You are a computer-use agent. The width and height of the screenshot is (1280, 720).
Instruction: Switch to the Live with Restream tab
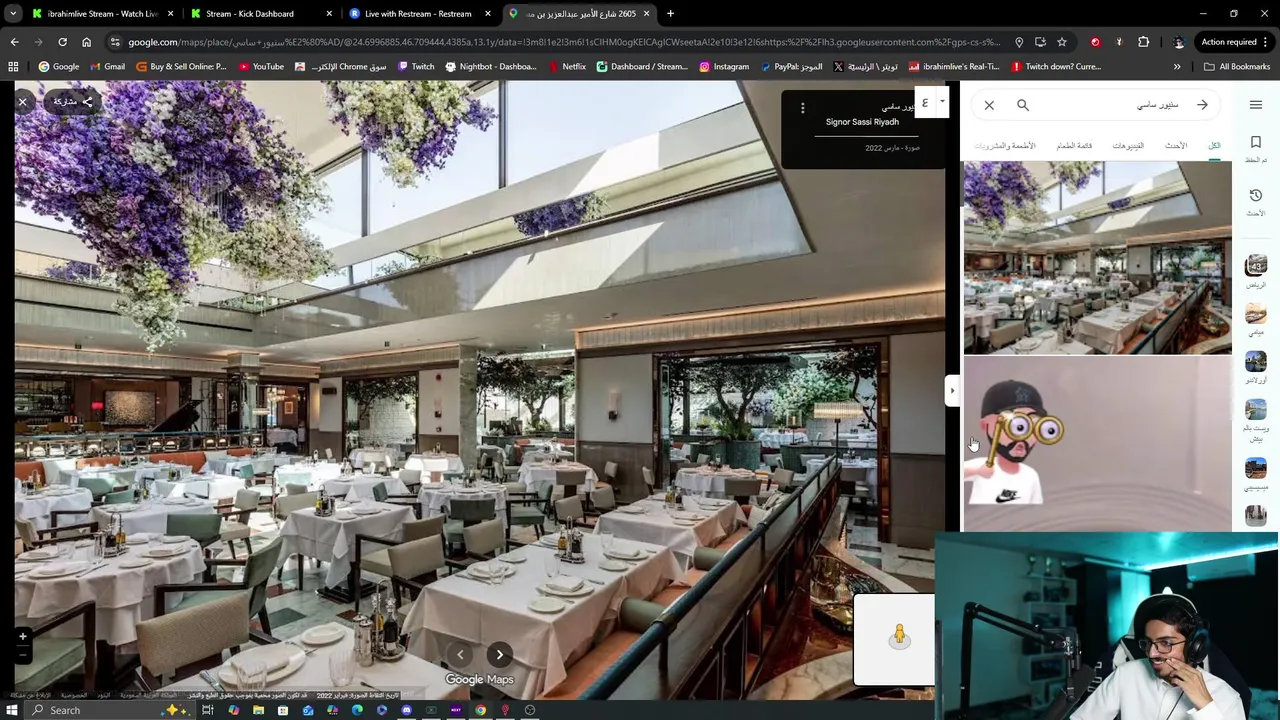[x=418, y=14]
